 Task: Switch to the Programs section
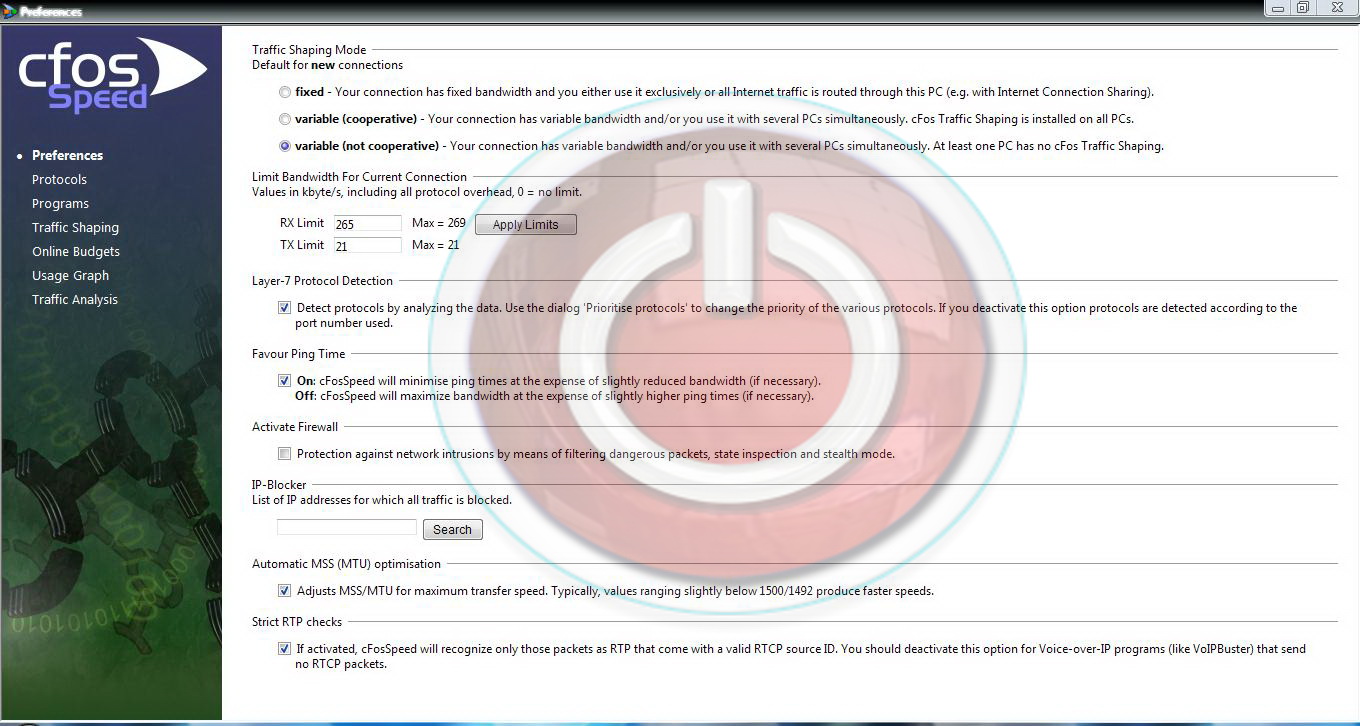[x=60, y=203]
